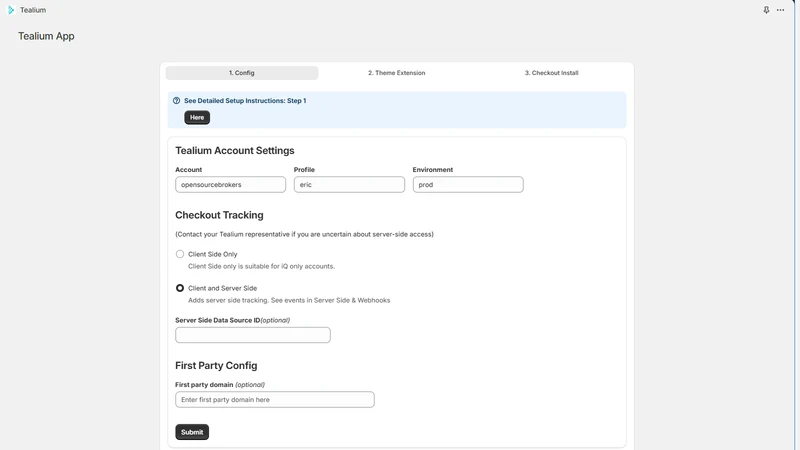Focus the Server Side Data Source ID field
This screenshot has width=800, height=450.
click(x=253, y=335)
